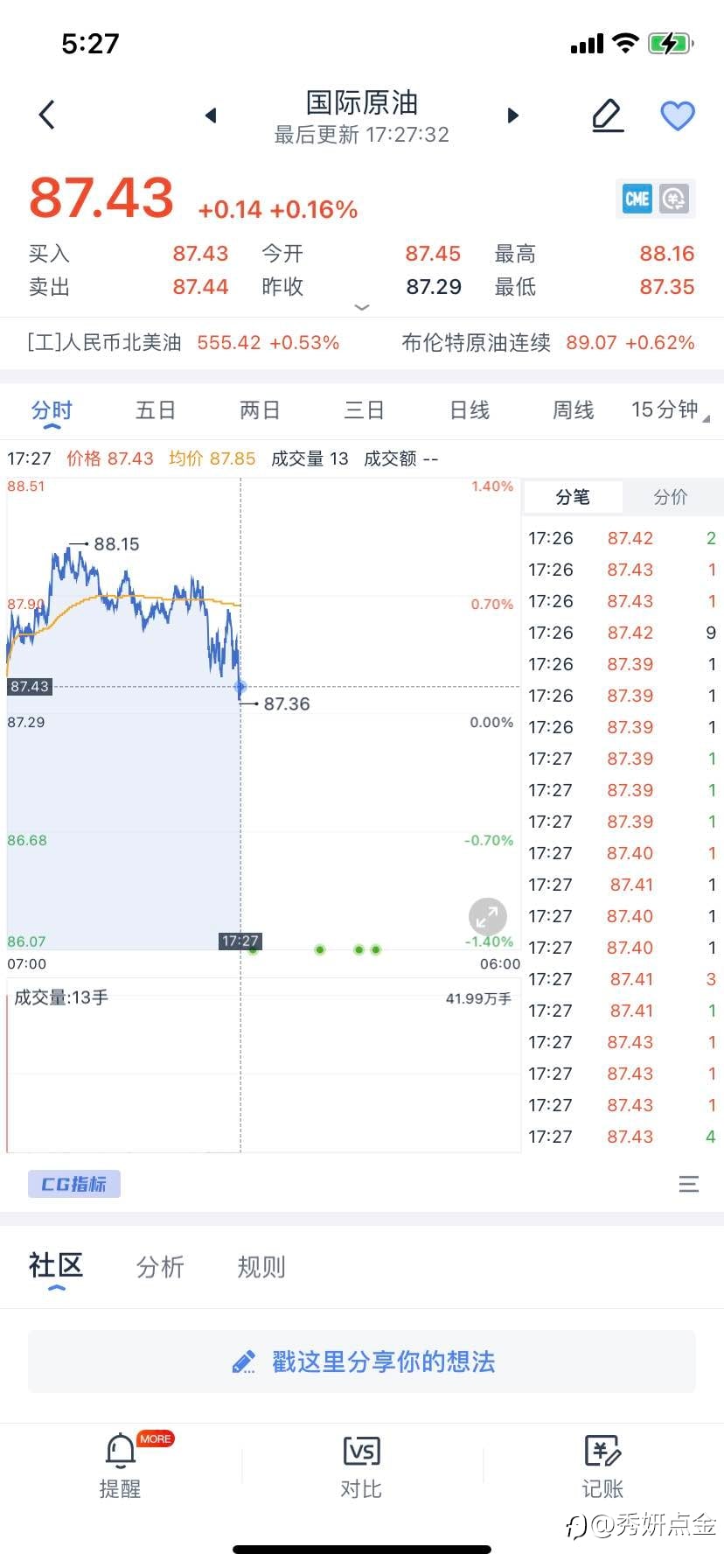Open the hamburger menu beside CG指标
This screenshot has height=1568, width=724.
(x=689, y=1184)
